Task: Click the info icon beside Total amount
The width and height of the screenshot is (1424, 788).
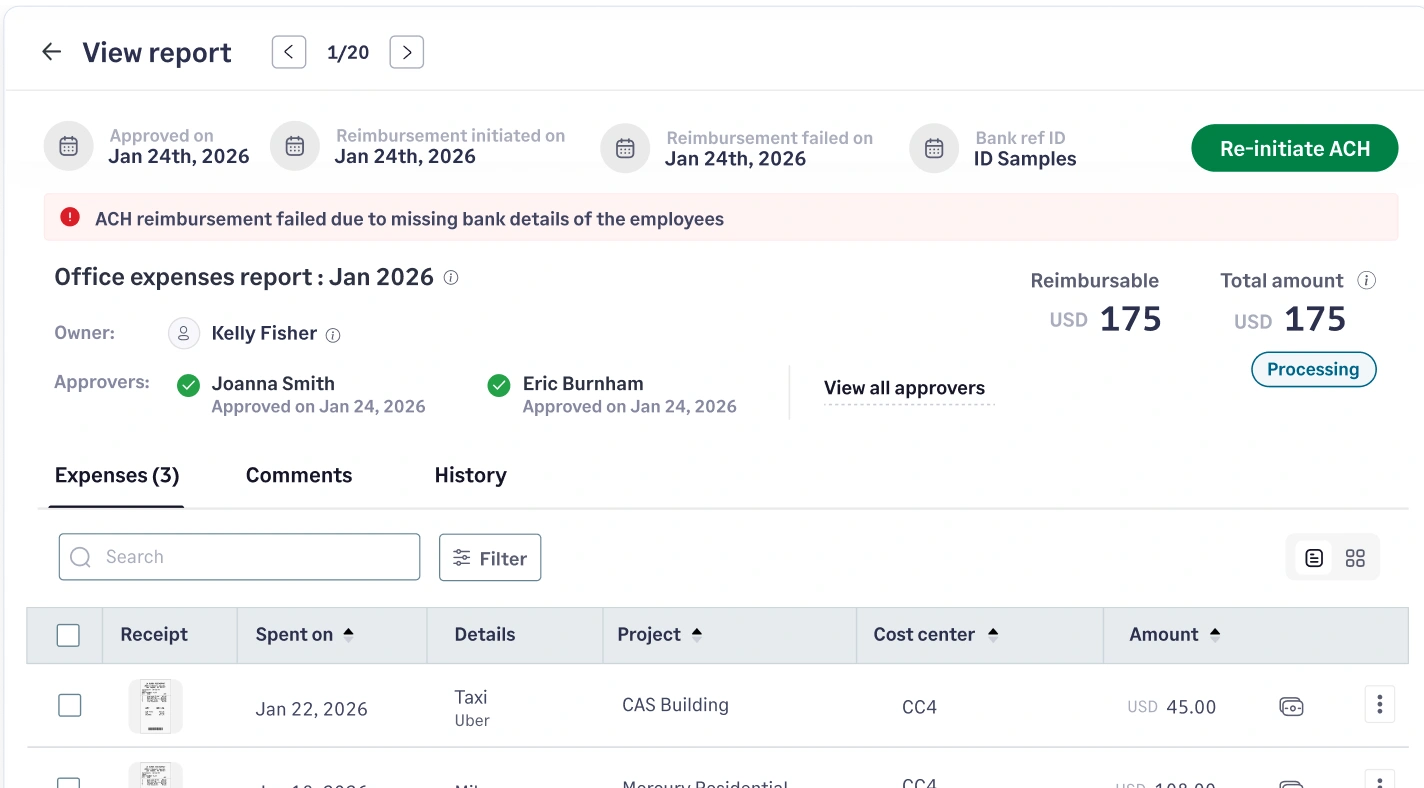Action: pos(1366,281)
